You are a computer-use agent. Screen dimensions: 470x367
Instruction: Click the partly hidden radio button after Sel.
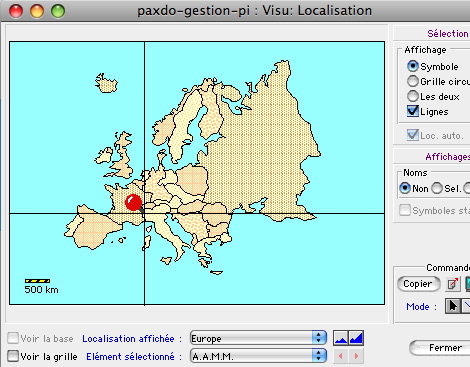point(467,188)
